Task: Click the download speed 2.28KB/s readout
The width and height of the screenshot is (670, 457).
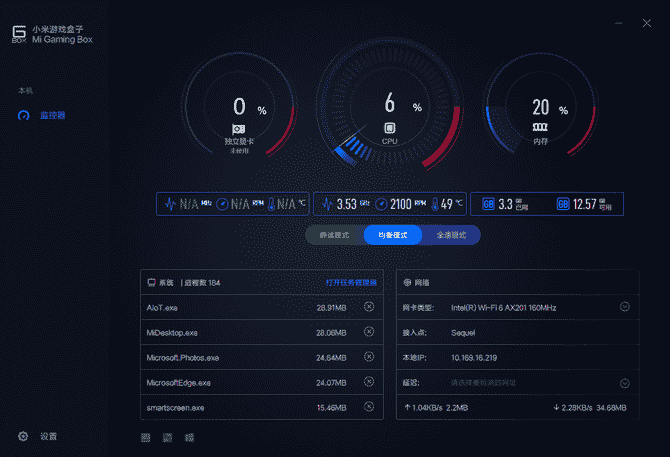Action: click(x=573, y=408)
